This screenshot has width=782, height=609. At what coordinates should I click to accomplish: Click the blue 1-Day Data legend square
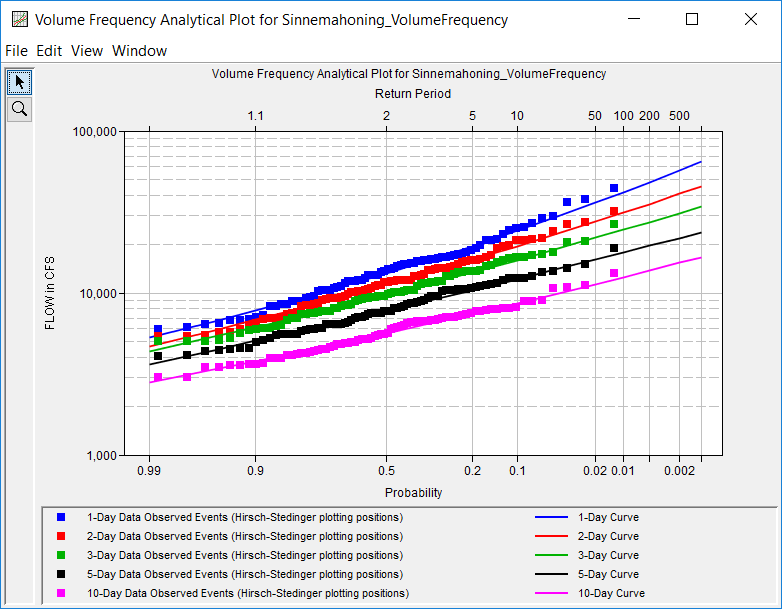(x=61, y=517)
